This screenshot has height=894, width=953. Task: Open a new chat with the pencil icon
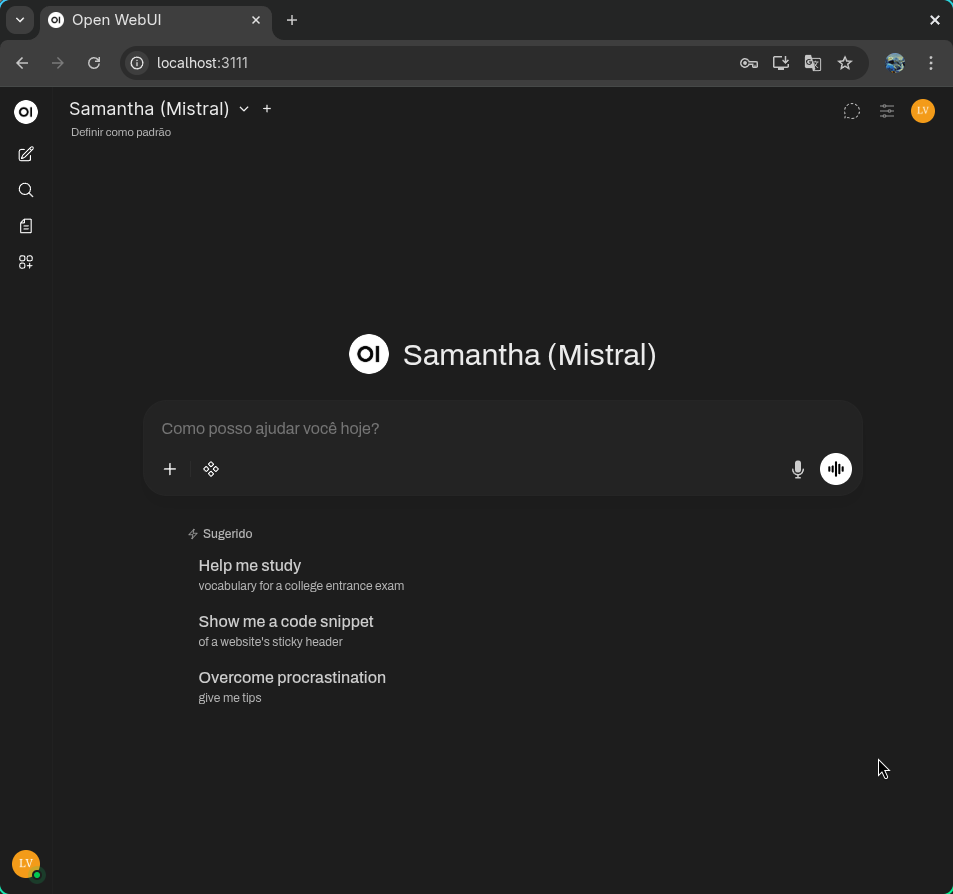(26, 154)
